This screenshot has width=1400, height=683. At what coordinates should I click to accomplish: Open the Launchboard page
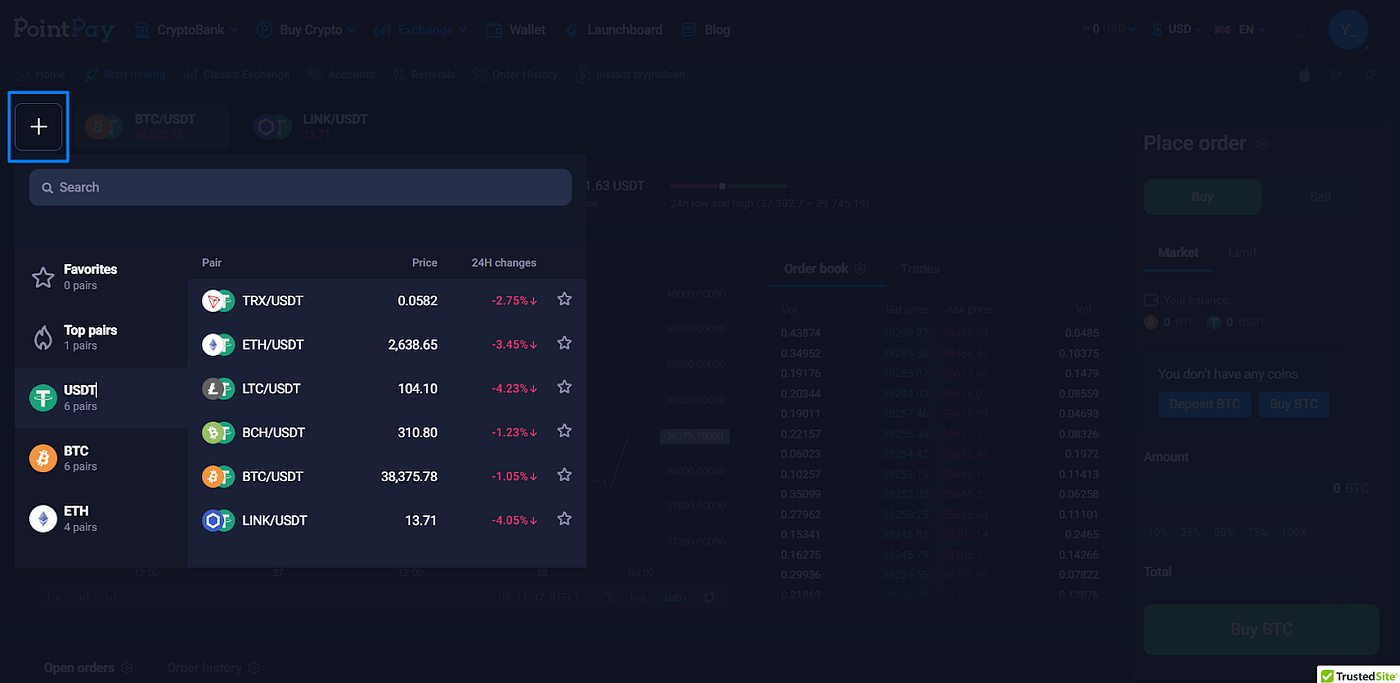tap(613, 30)
